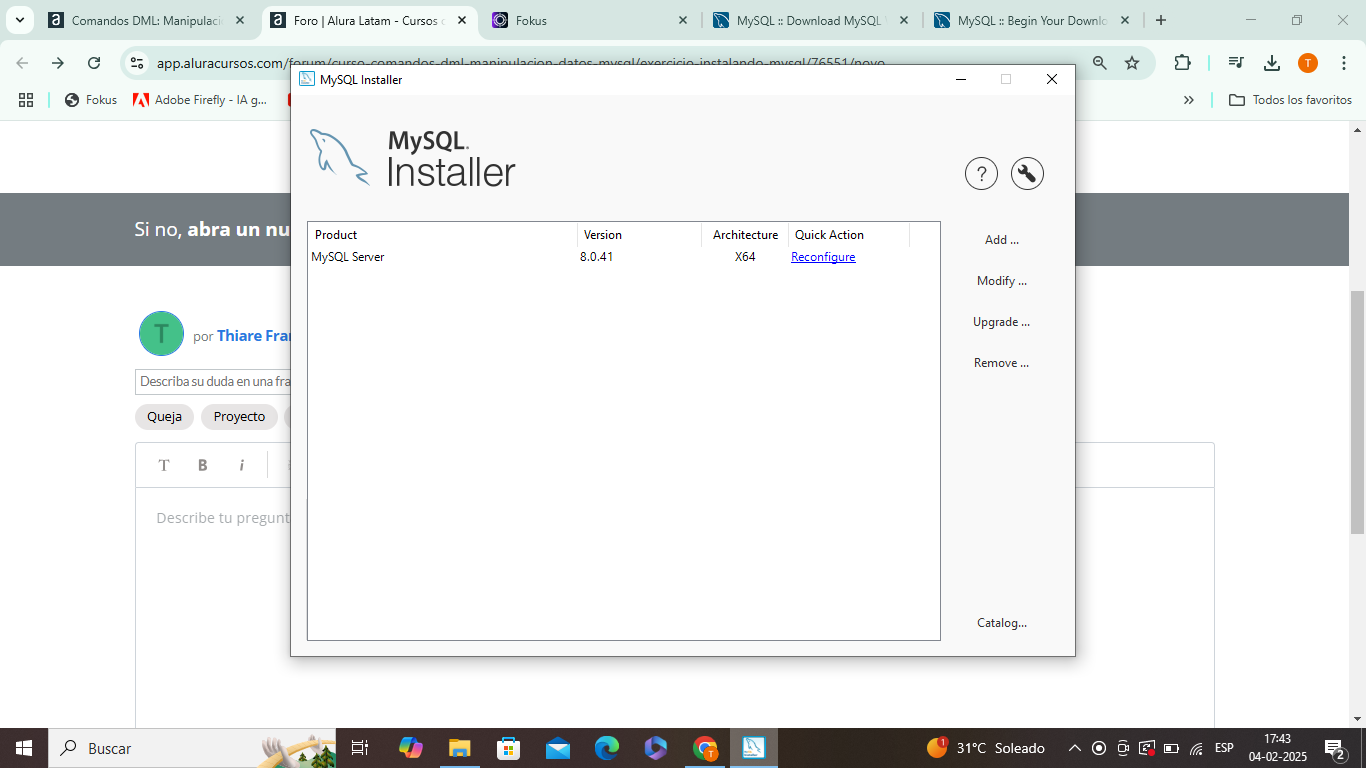
Task: Click the 8.0.41 version cell
Action: (x=596, y=257)
